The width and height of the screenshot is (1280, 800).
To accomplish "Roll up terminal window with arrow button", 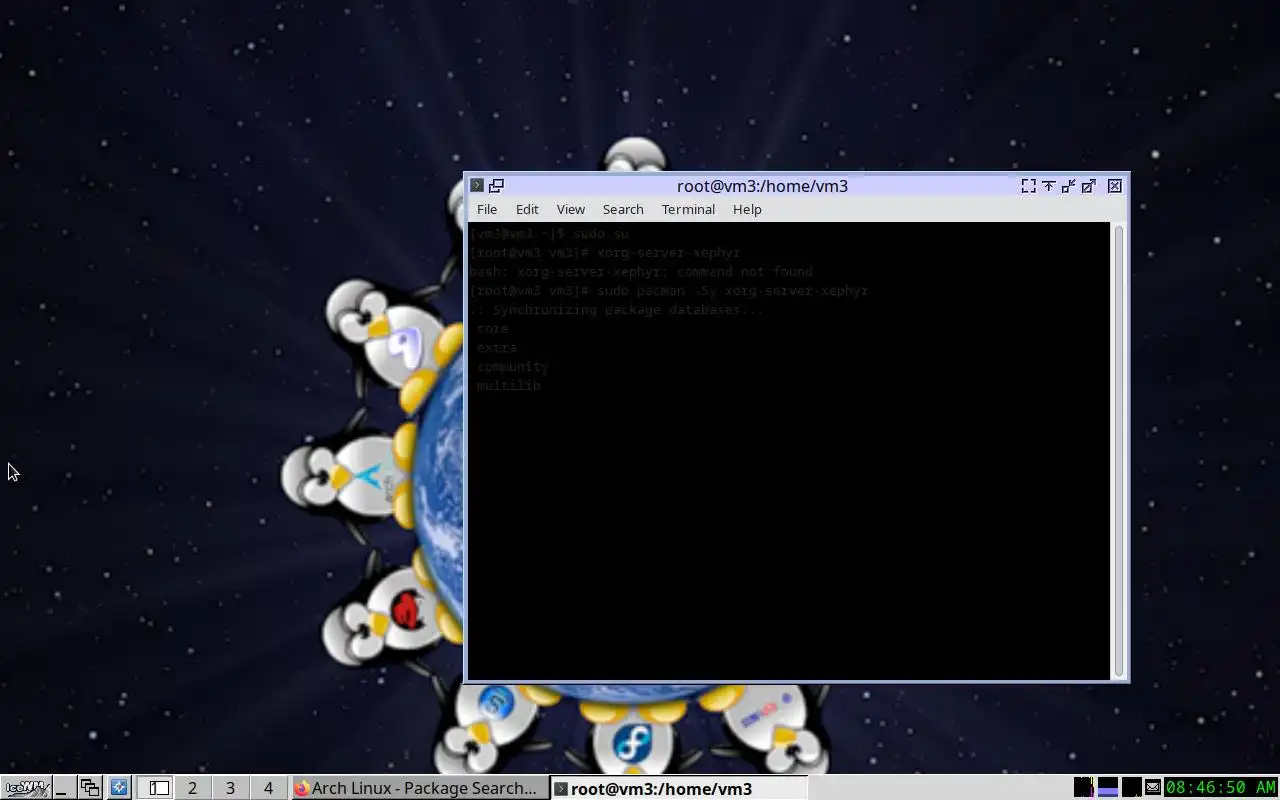I will coord(1048,185).
